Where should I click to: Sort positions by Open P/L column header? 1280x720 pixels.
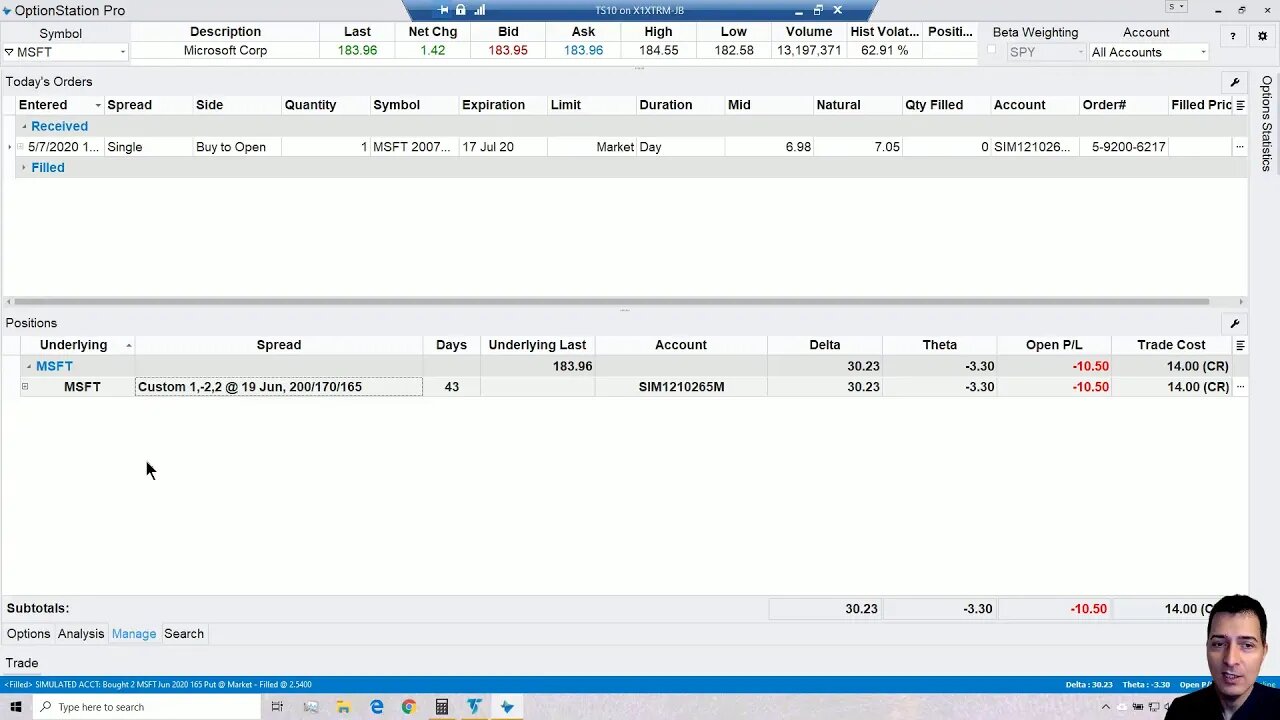pos(1054,345)
